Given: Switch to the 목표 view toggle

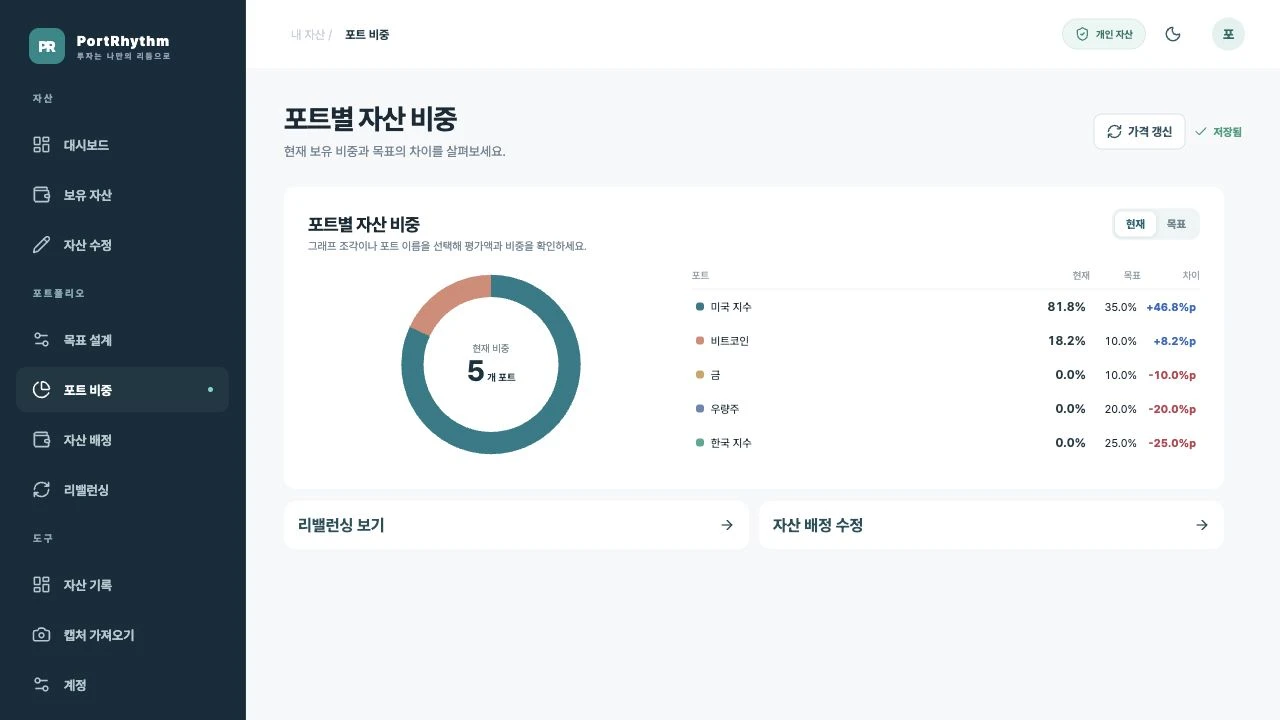Looking at the screenshot, I should point(1176,224).
